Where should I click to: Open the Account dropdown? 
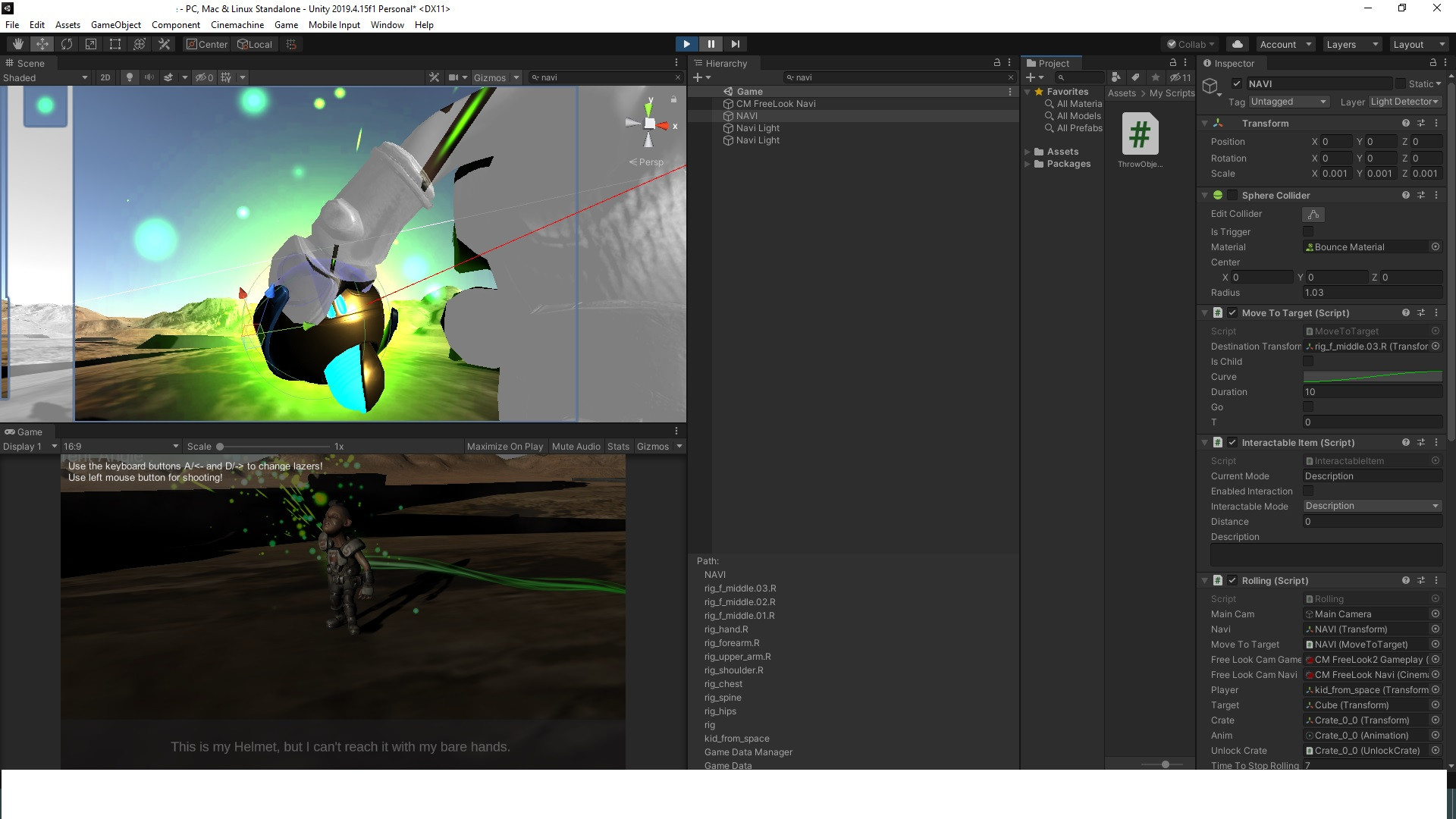(x=1285, y=44)
